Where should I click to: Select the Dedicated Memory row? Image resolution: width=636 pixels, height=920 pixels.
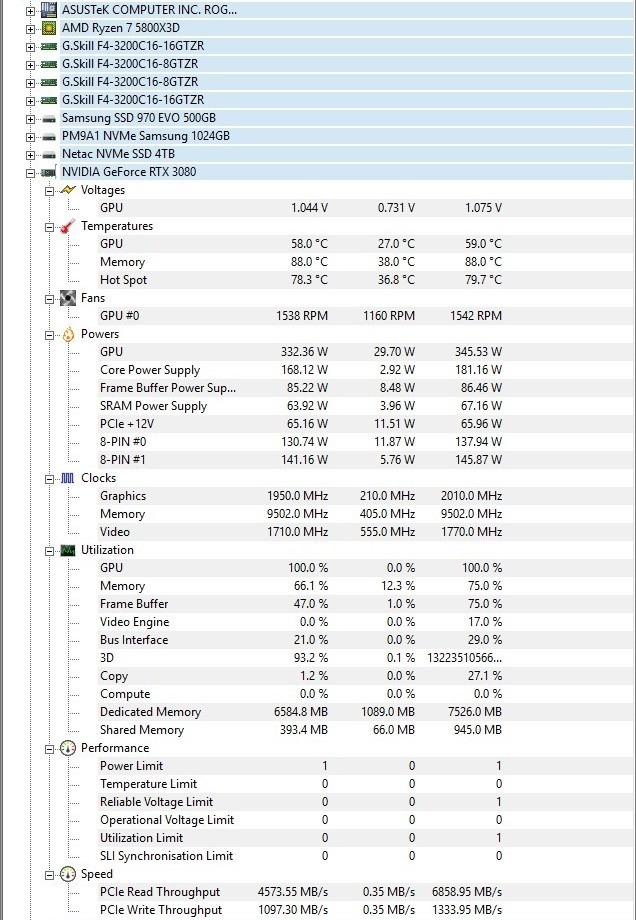point(150,712)
